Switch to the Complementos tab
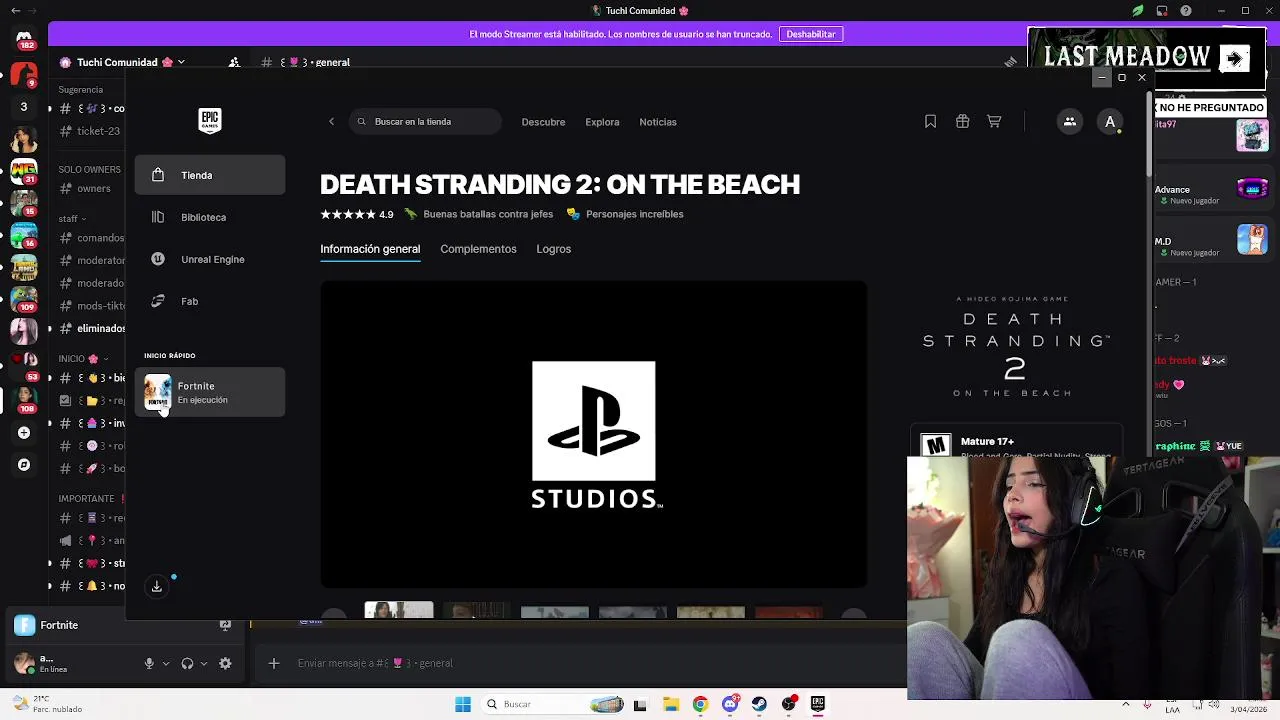The height and width of the screenshot is (720, 1280). pyautogui.click(x=478, y=249)
